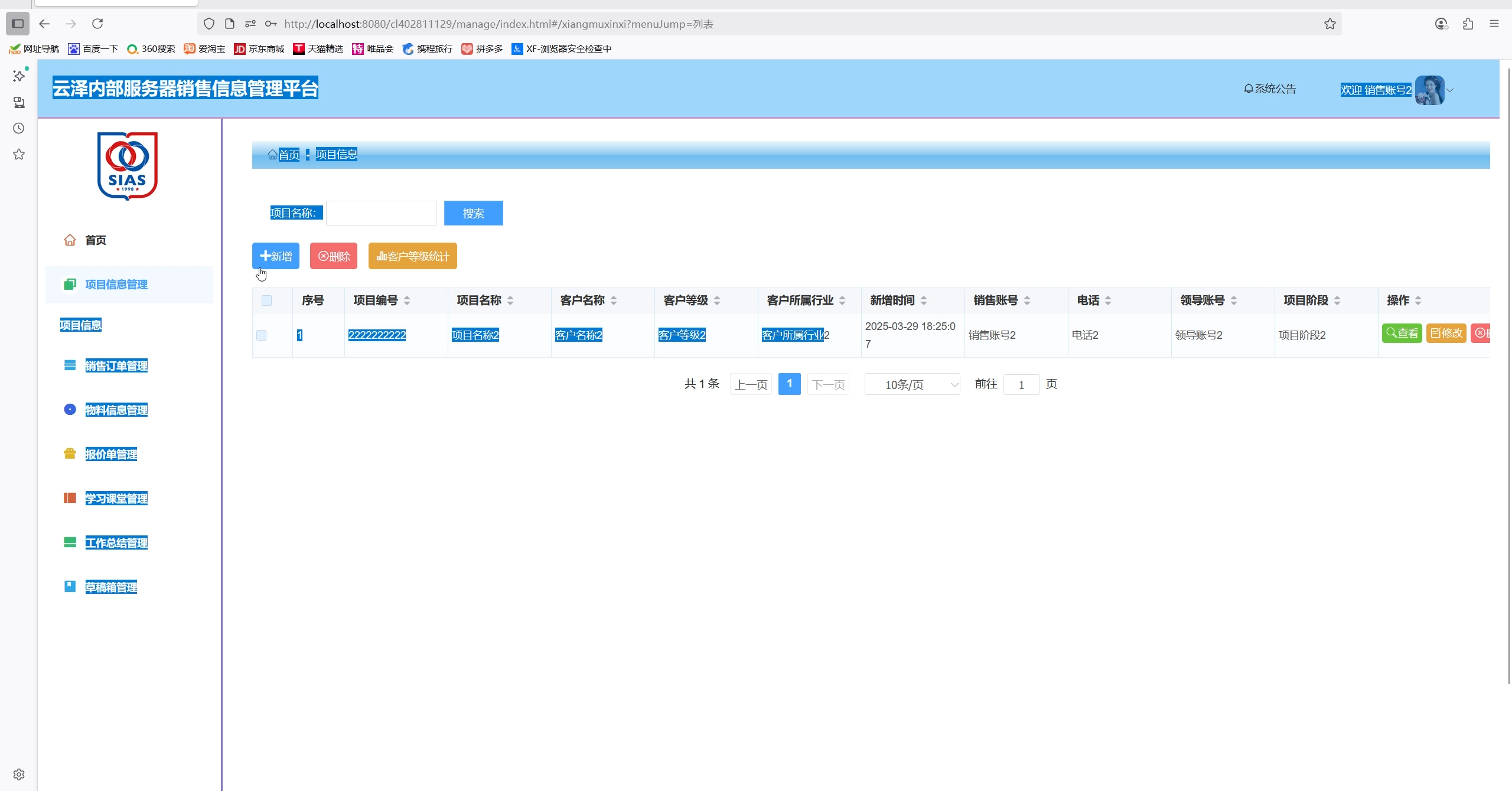This screenshot has height=791, width=1512.
Task: Click the 系统公告 bell notification
Action: coord(1270,89)
